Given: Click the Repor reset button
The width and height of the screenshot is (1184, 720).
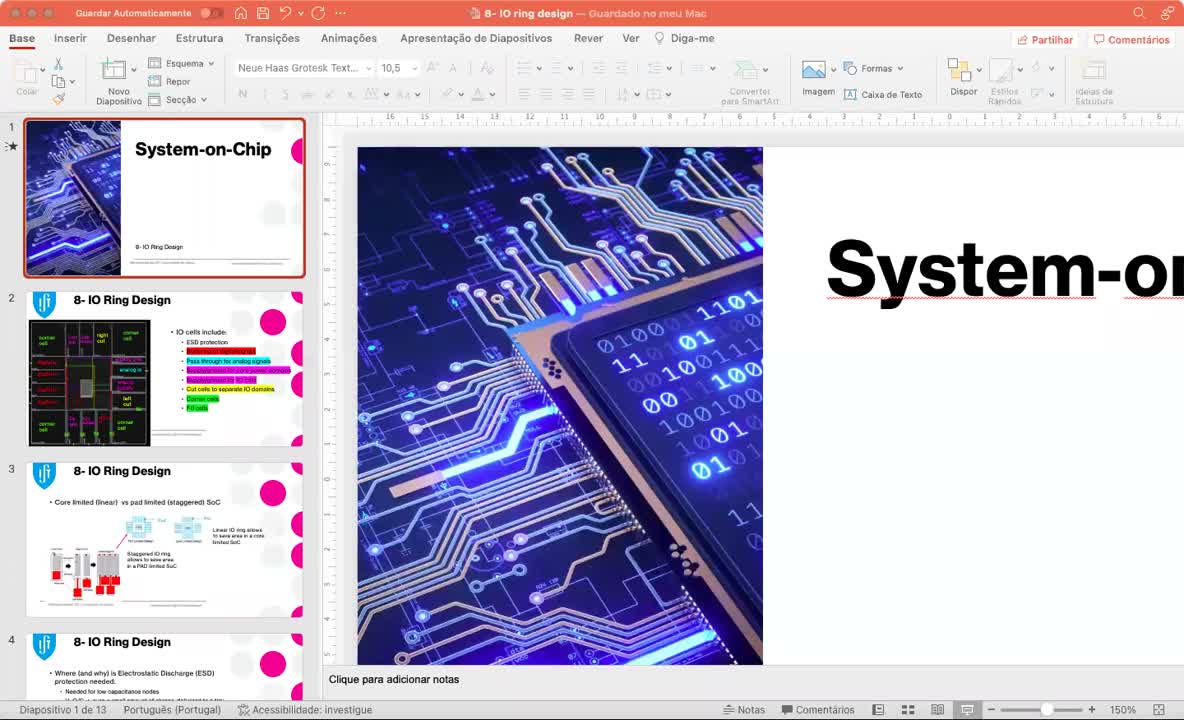Looking at the screenshot, I should click(x=170, y=82).
